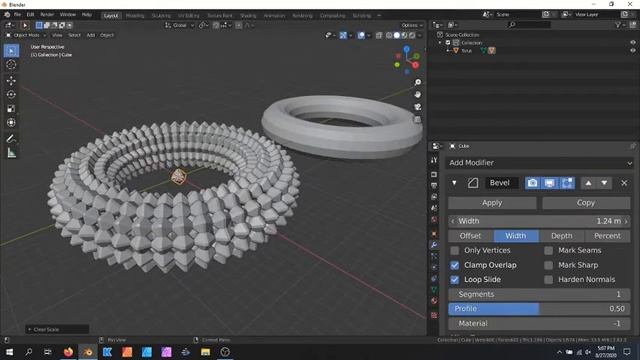
Task: Open the Tool properties tab icon
Action: [434, 160]
